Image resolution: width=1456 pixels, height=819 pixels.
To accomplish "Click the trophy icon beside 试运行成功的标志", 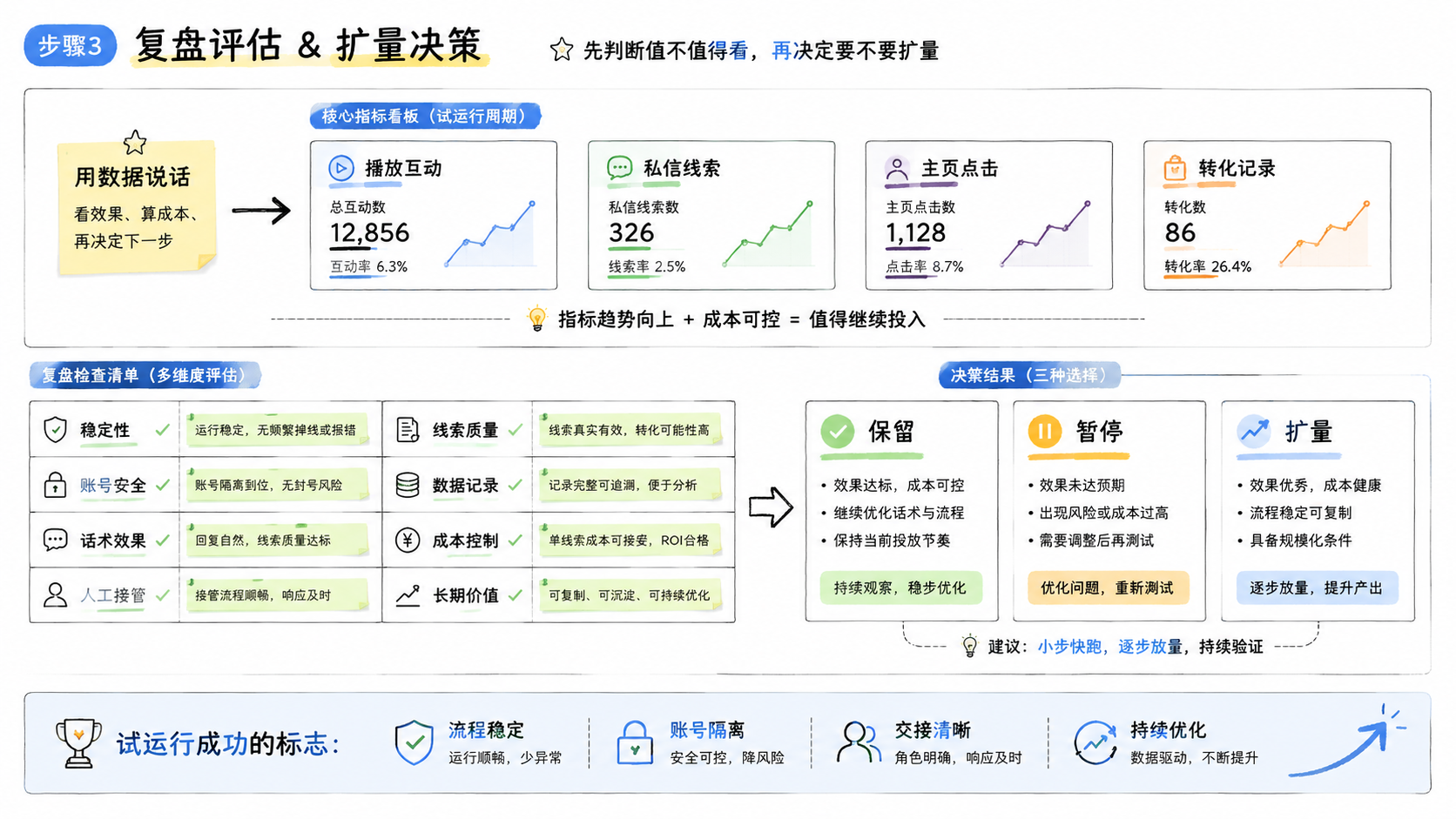I will (78, 742).
